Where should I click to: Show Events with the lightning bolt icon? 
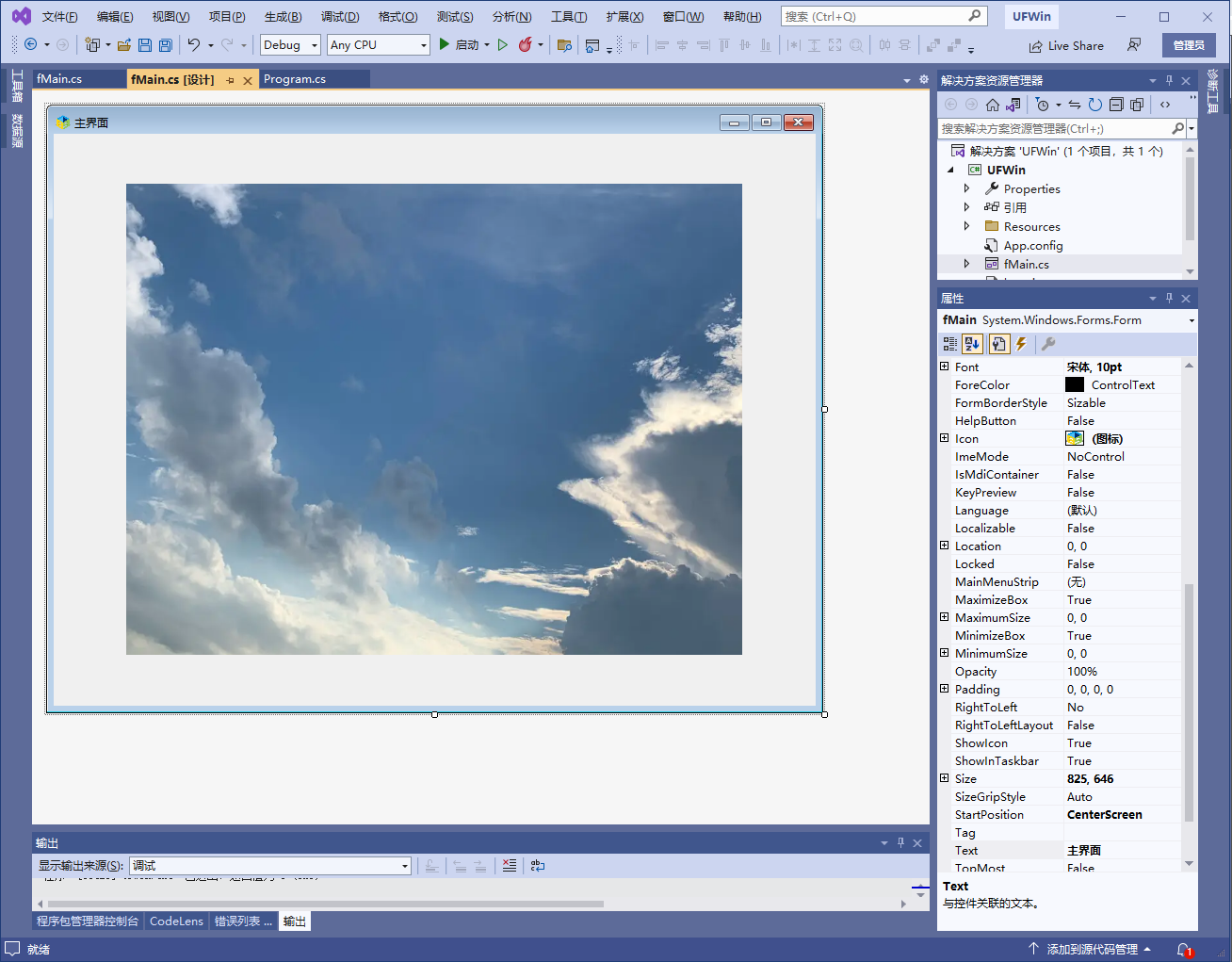point(1021,344)
